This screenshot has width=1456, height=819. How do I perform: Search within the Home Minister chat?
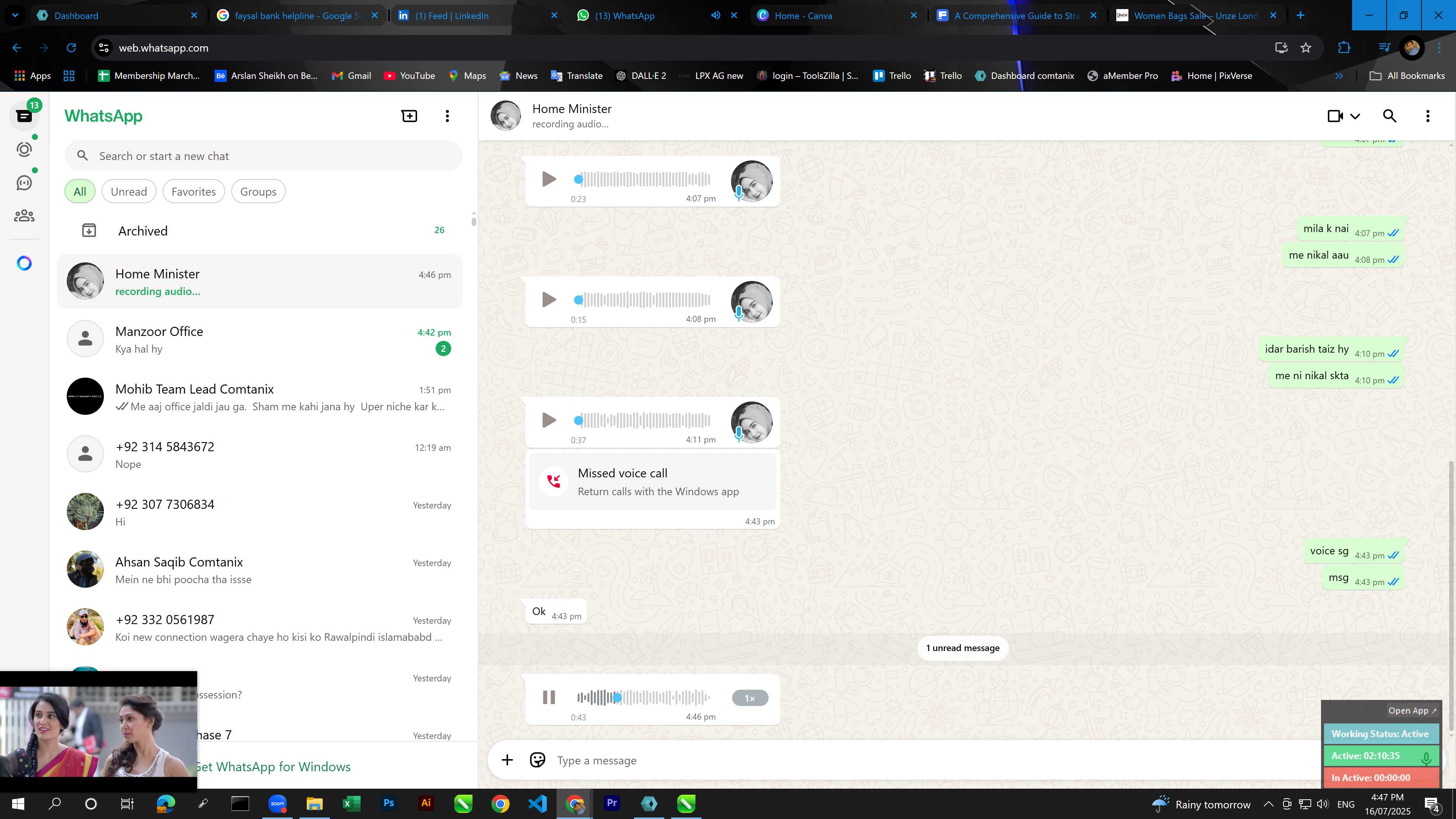1389,116
